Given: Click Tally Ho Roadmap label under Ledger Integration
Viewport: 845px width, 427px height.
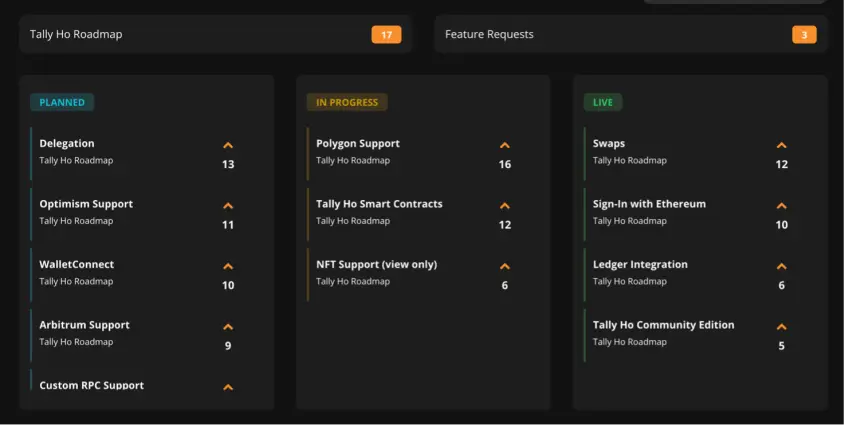Looking at the screenshot, I should [629, 281].
